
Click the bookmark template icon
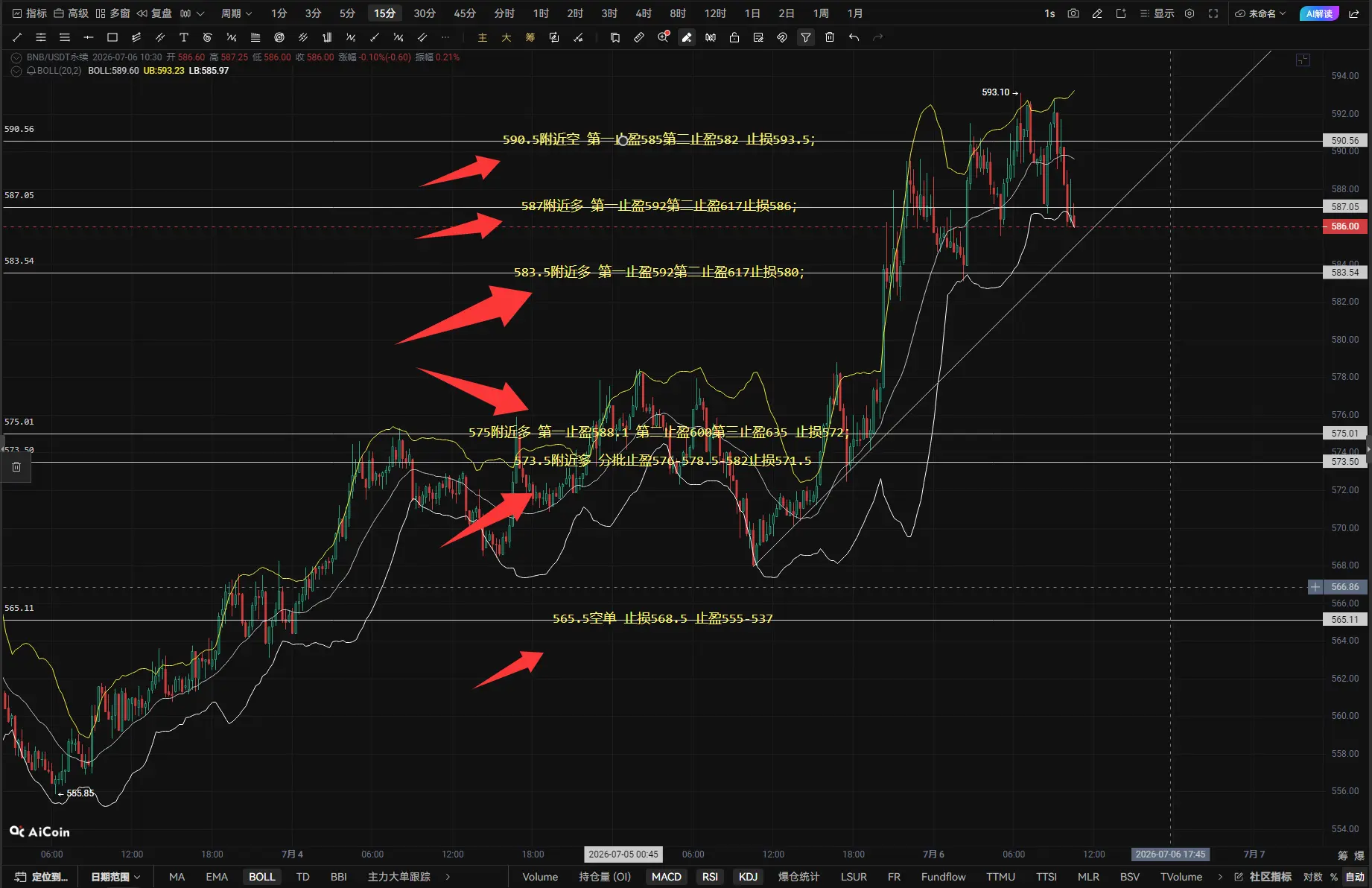click(x=615, y=37)
